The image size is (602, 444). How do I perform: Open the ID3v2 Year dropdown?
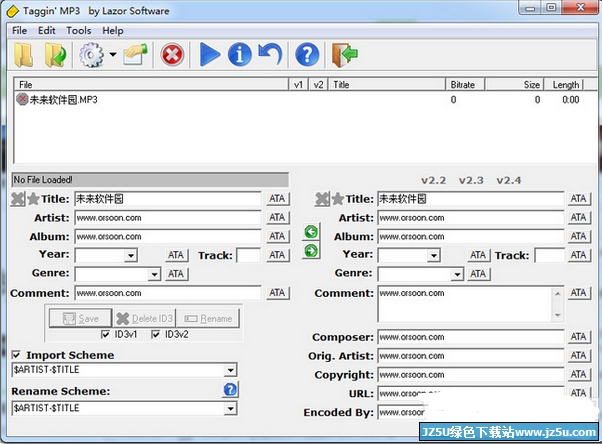point(434,255)
